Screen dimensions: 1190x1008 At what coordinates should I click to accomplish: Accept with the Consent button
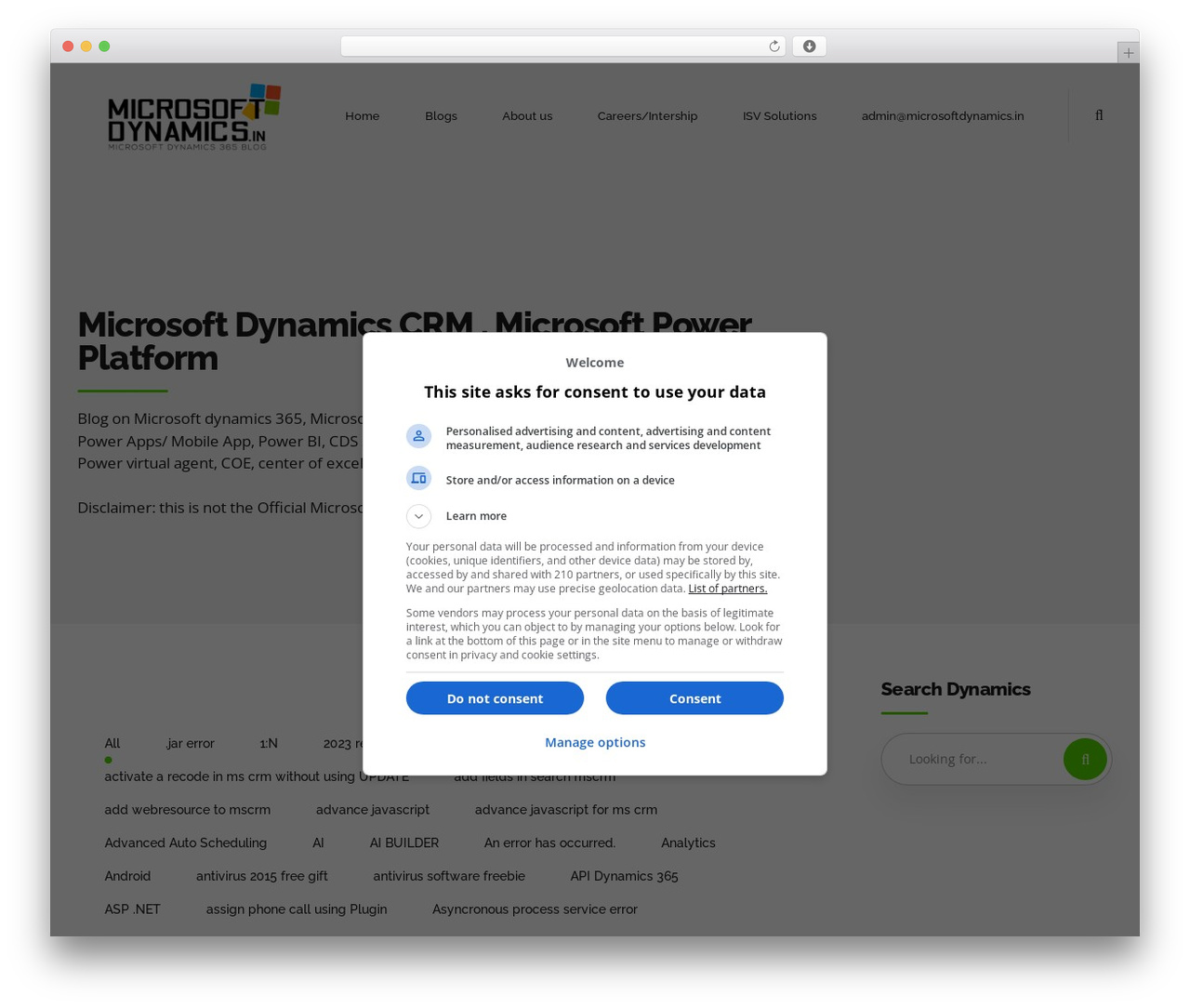pos(694,698)
